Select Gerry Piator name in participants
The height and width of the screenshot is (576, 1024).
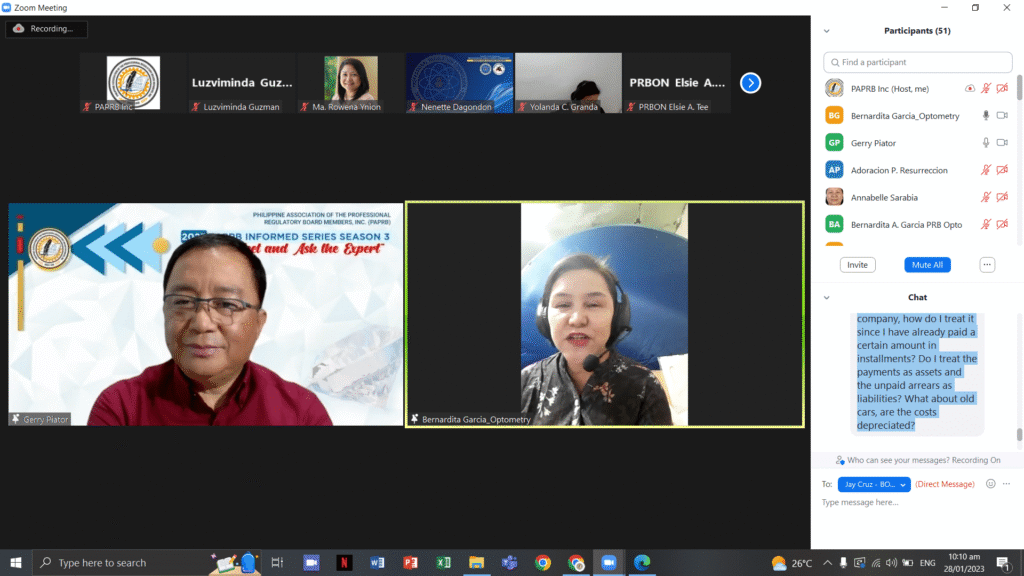tap(873, 143)
